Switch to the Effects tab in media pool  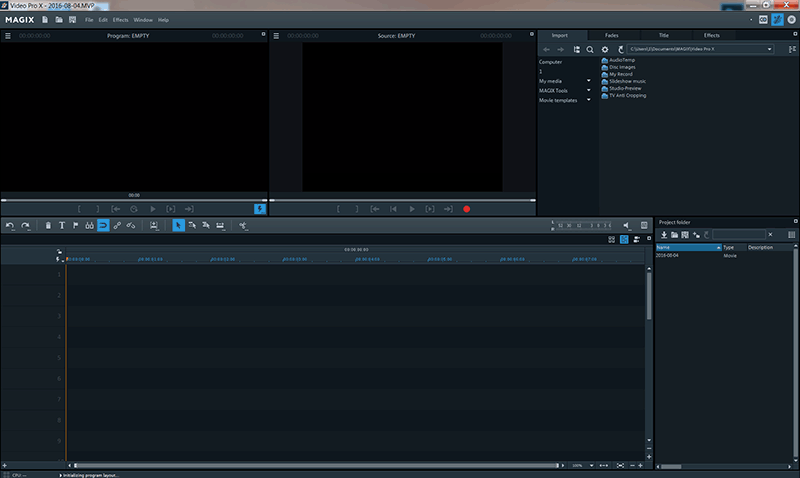pos(712,35)
